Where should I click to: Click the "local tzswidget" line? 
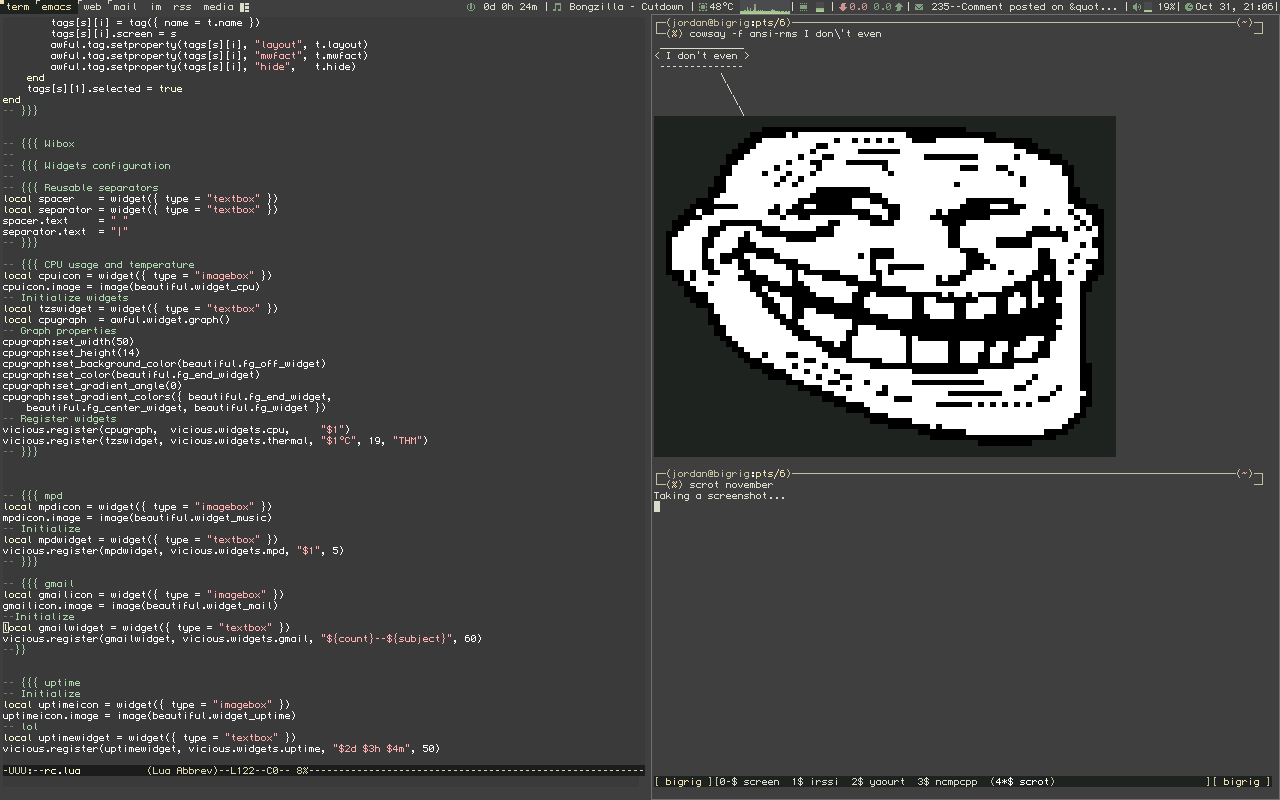(140, 309)
